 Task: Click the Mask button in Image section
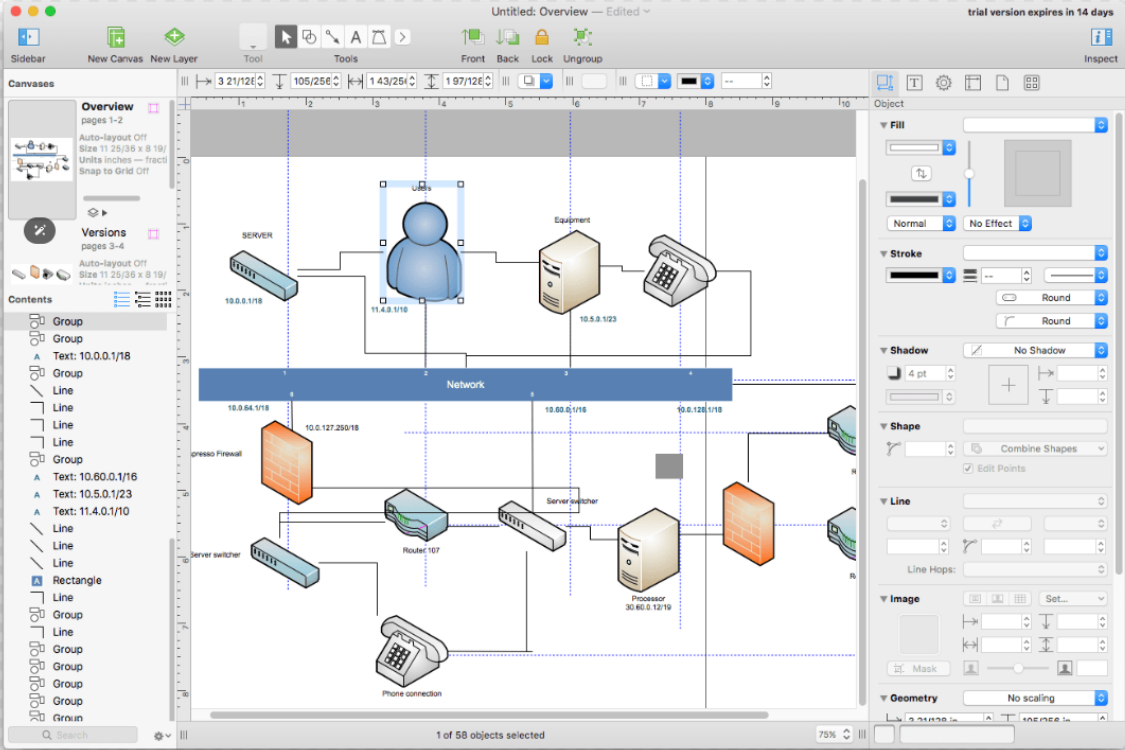point(917,668)
